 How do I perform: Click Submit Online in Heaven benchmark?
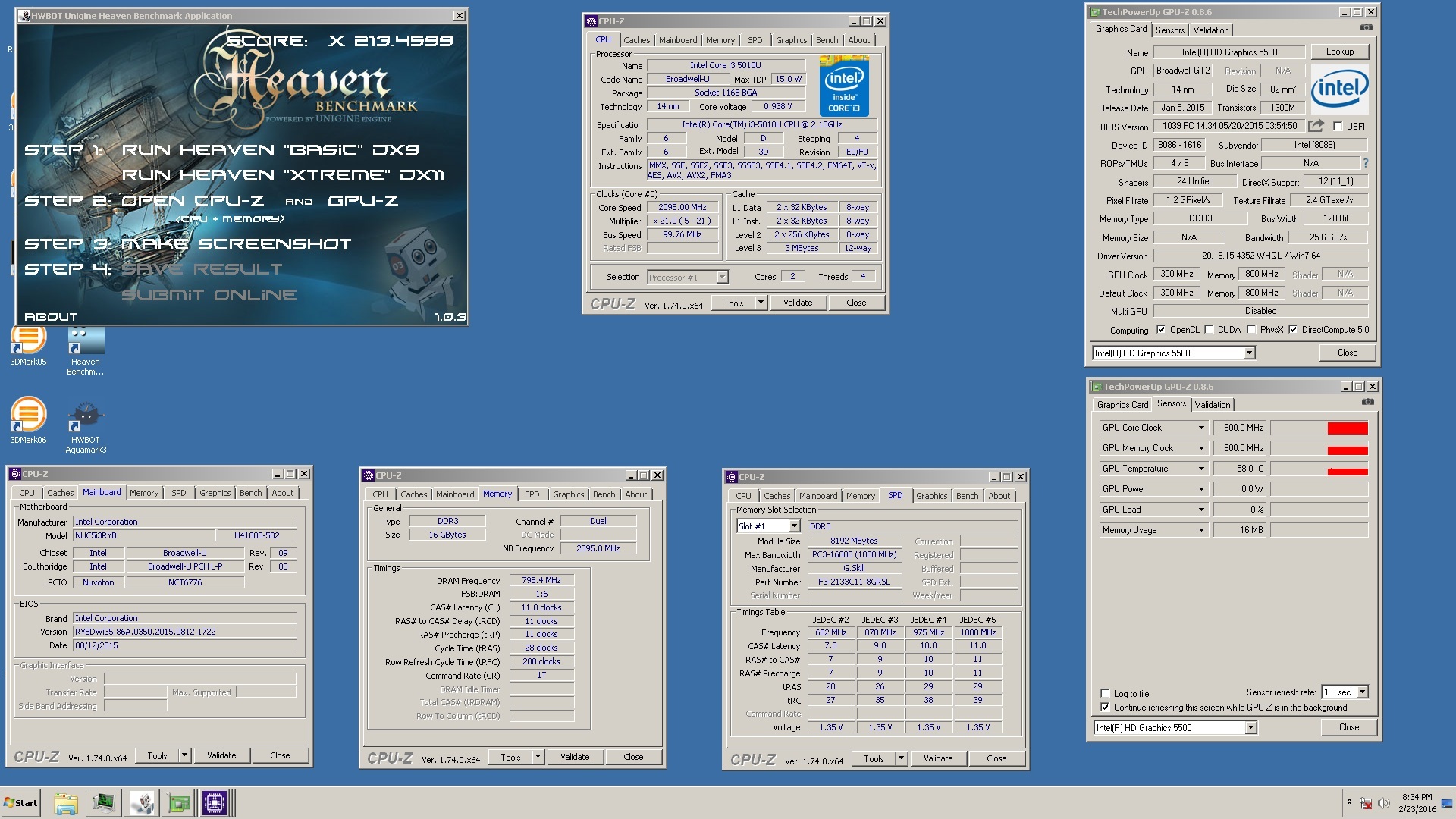[209, 295]
